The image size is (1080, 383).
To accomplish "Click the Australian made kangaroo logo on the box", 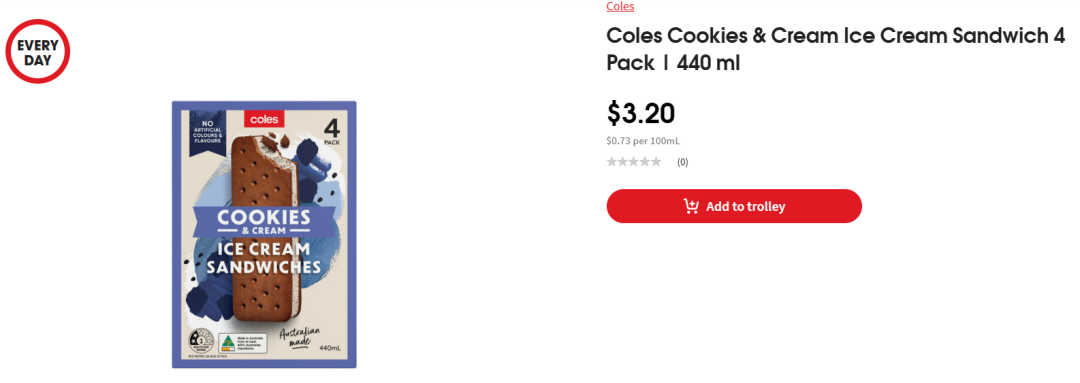I will [x=228, y=343].
